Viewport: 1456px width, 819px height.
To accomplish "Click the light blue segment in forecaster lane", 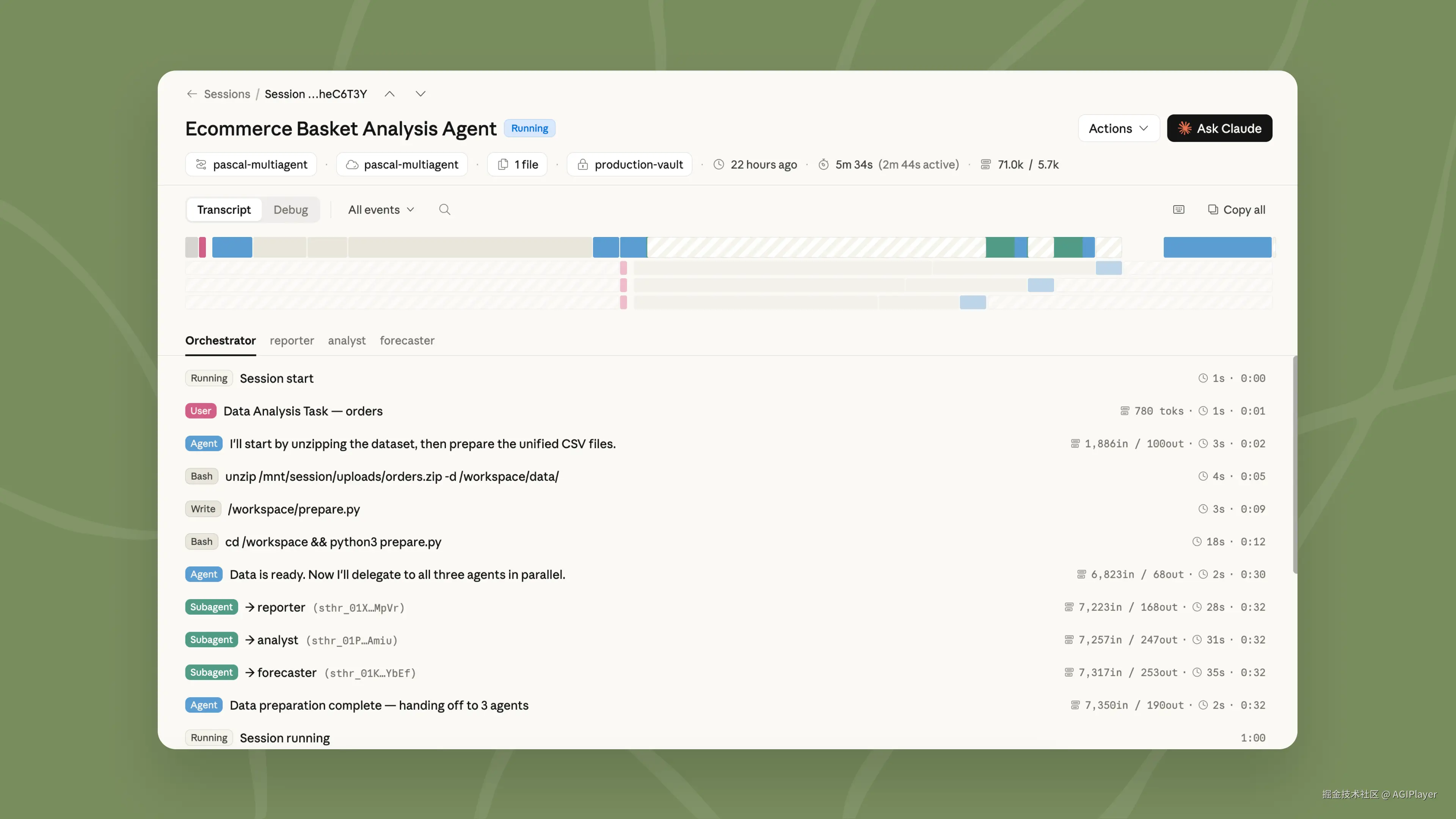I will click(973, 303).
